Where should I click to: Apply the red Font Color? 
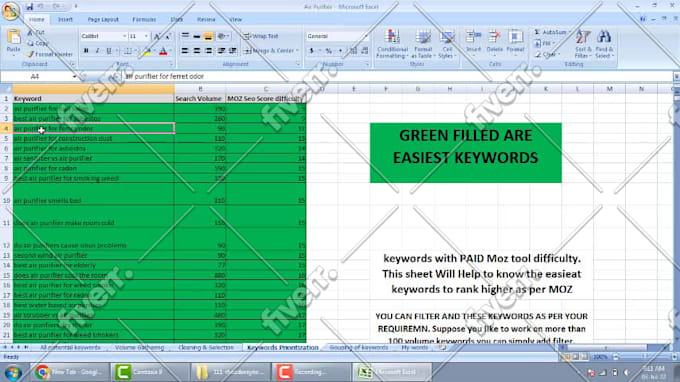[163, 52]
